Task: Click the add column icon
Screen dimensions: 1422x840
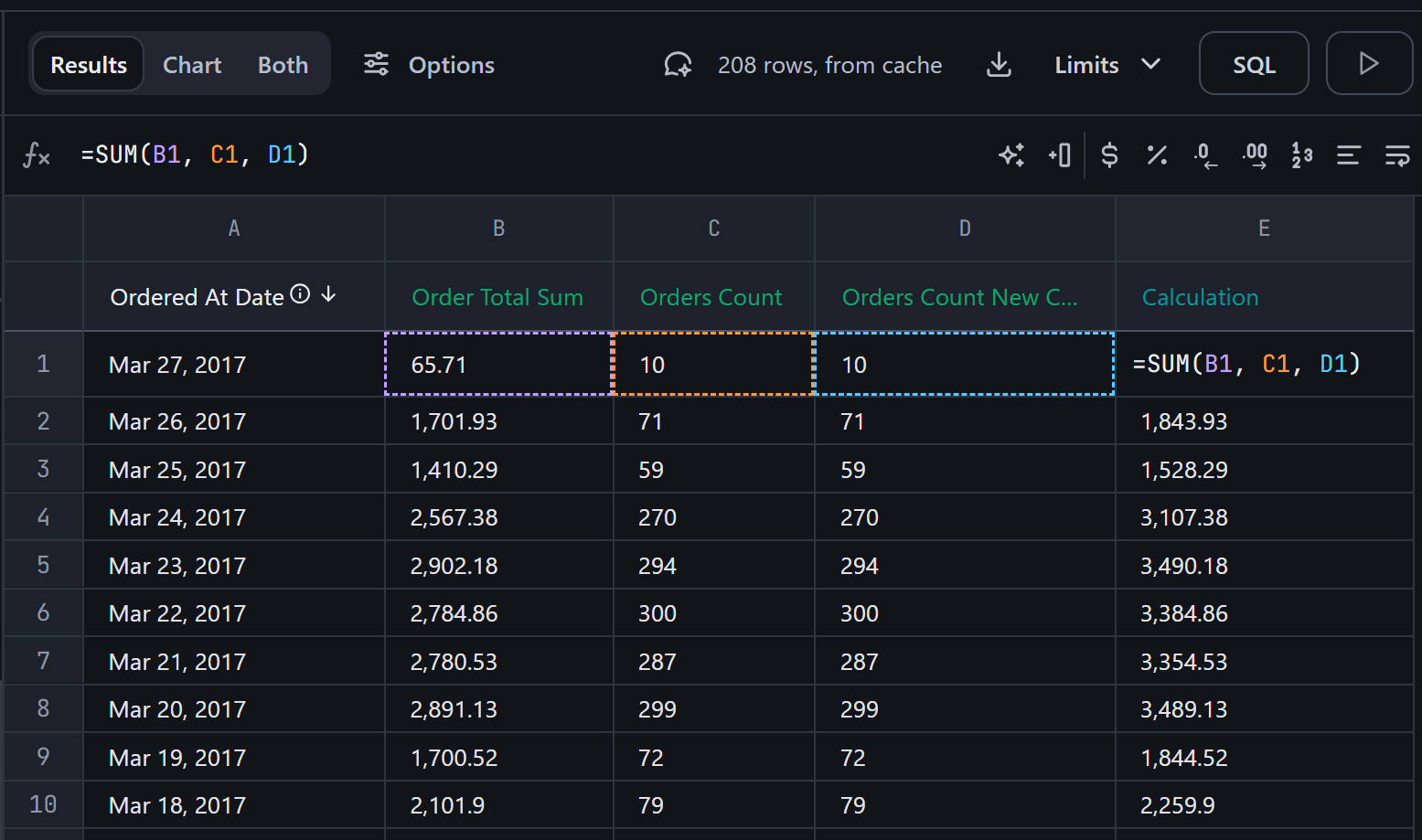Action: pyautogui.click(x=1060, y=155)
